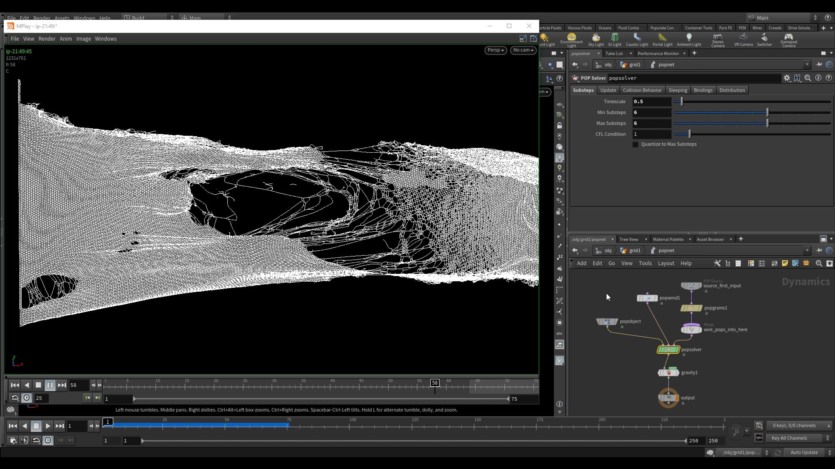Expand parameter pane path dropdown arrow
Viewport: 835px width, 469px height.
807,64
